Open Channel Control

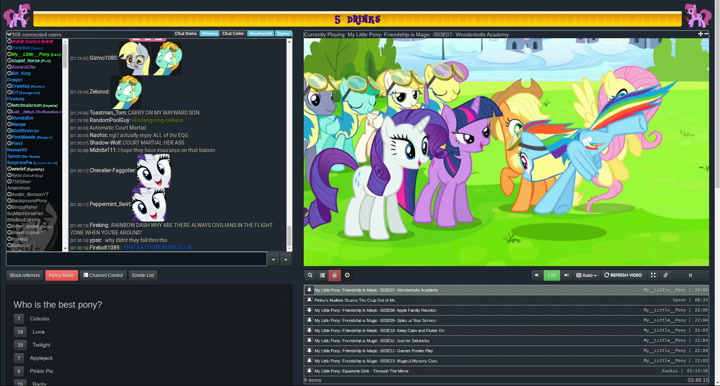pos(103,275)
